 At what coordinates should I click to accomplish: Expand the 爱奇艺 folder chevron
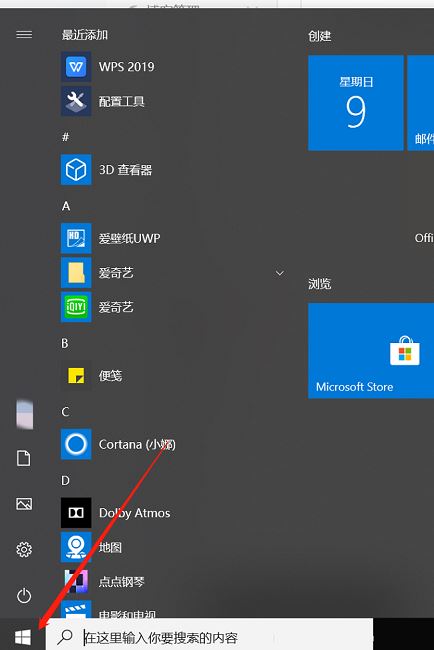click(280, 273)
